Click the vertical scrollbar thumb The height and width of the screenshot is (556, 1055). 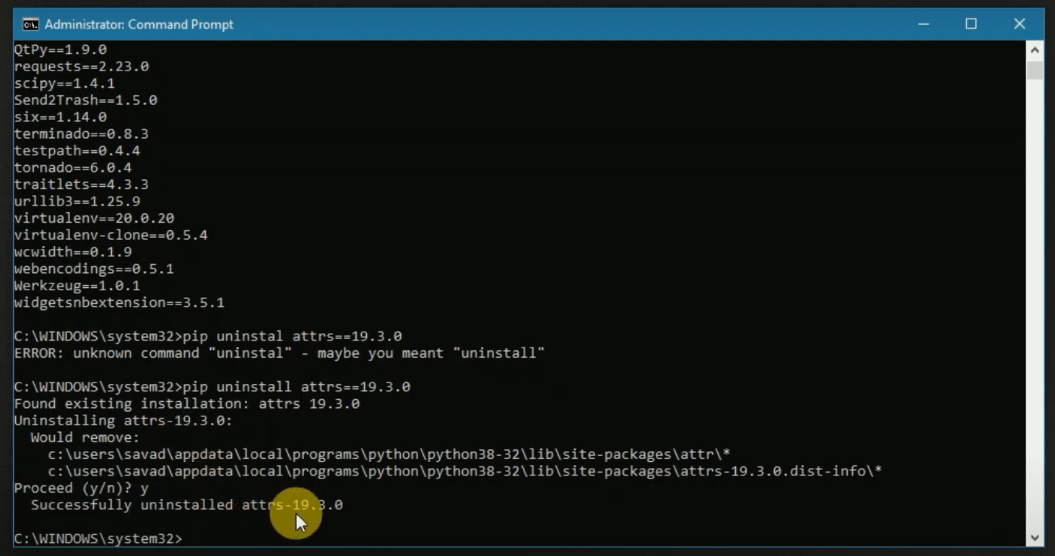point(1034,71)
